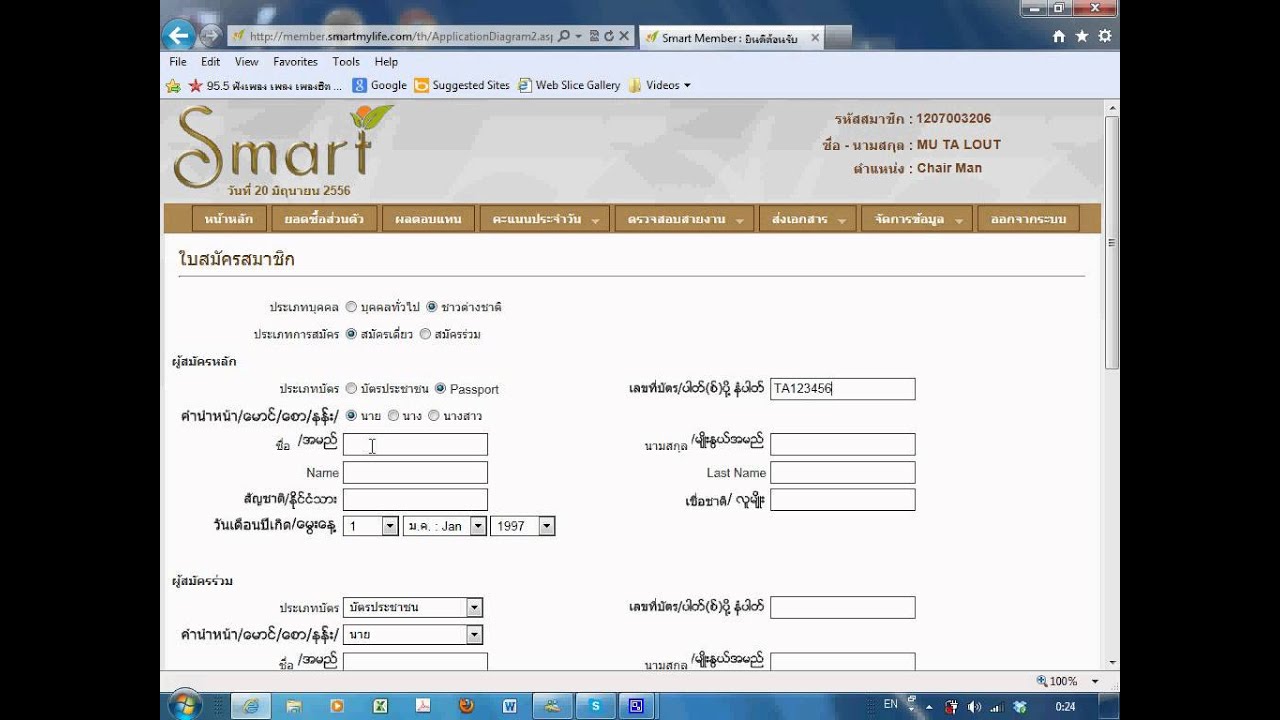Open the File menu
This screenshot has height=720, width=1280.
tap(178, 62)
